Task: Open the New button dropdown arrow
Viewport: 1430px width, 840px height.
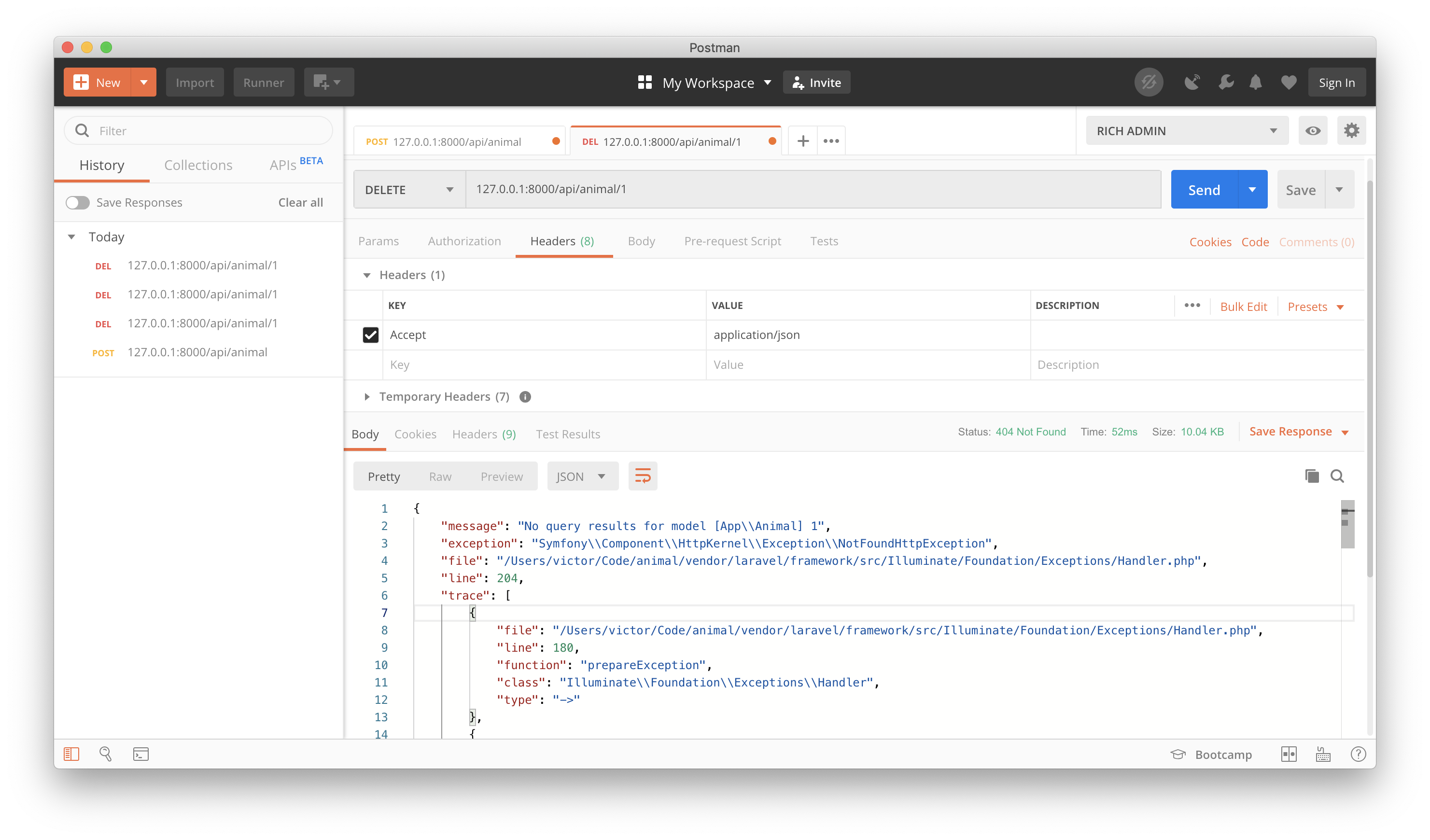Action: coord(144,82)
